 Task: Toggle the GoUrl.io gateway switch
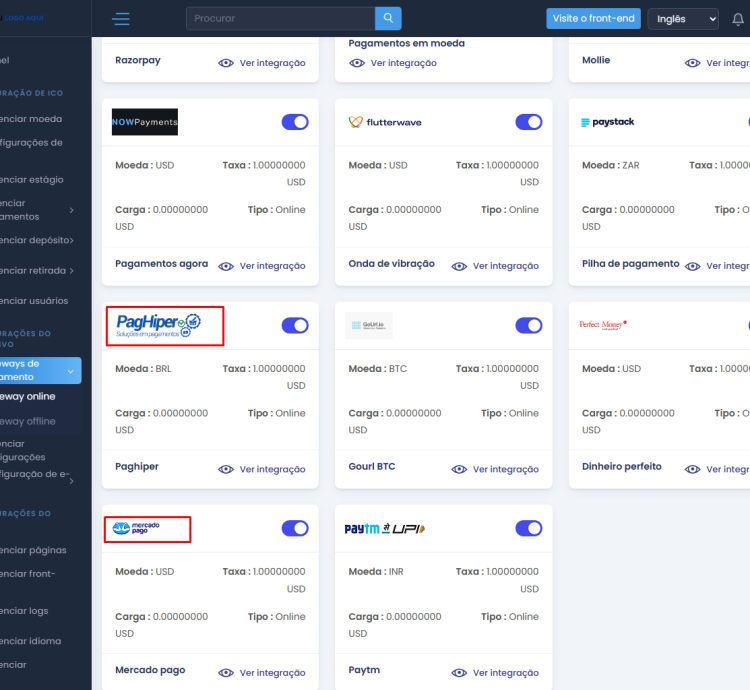(529, 326)
